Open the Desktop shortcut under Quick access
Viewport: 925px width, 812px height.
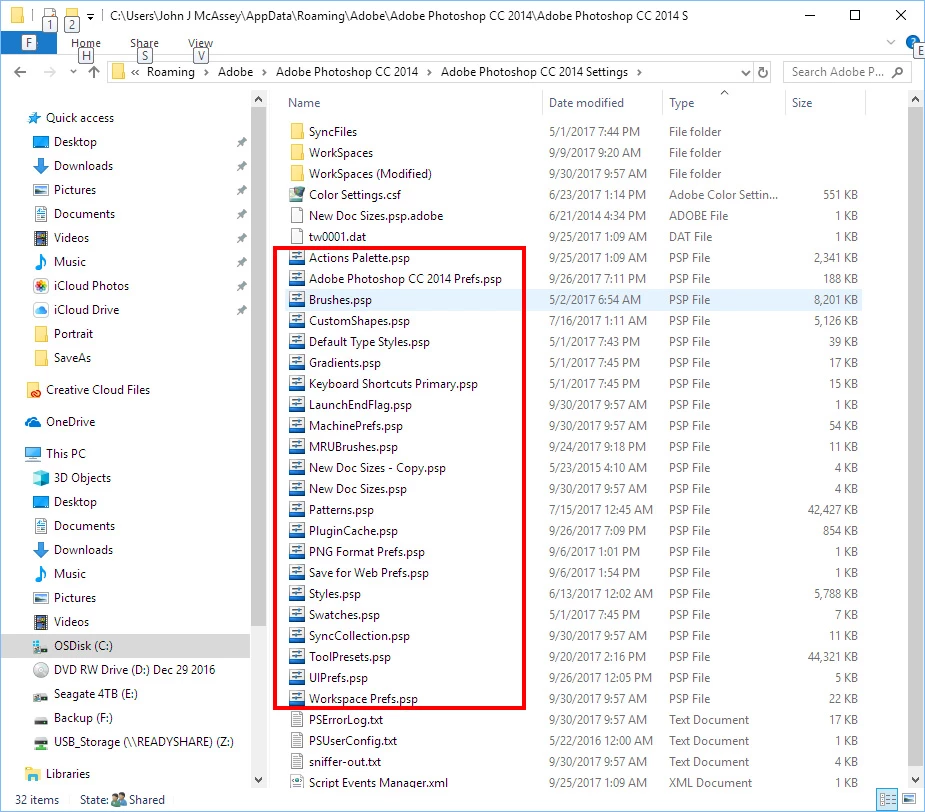click(x=75, y=142)
